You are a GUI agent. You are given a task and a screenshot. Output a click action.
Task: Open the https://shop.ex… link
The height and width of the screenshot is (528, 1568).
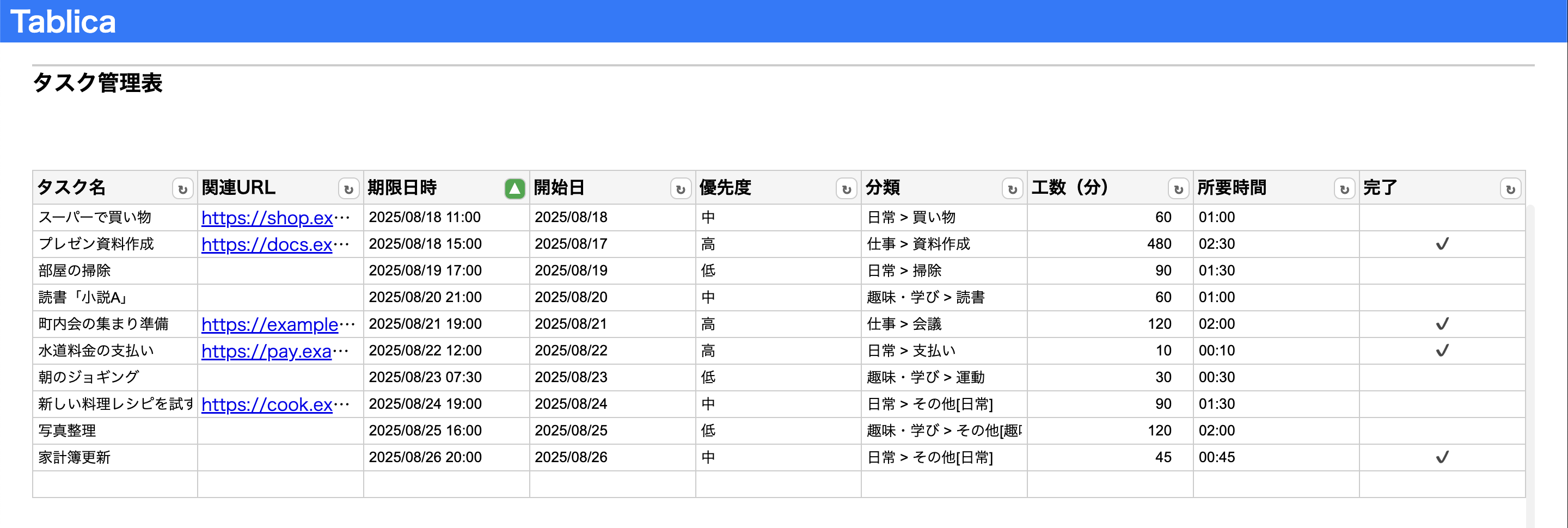(267, 218)
